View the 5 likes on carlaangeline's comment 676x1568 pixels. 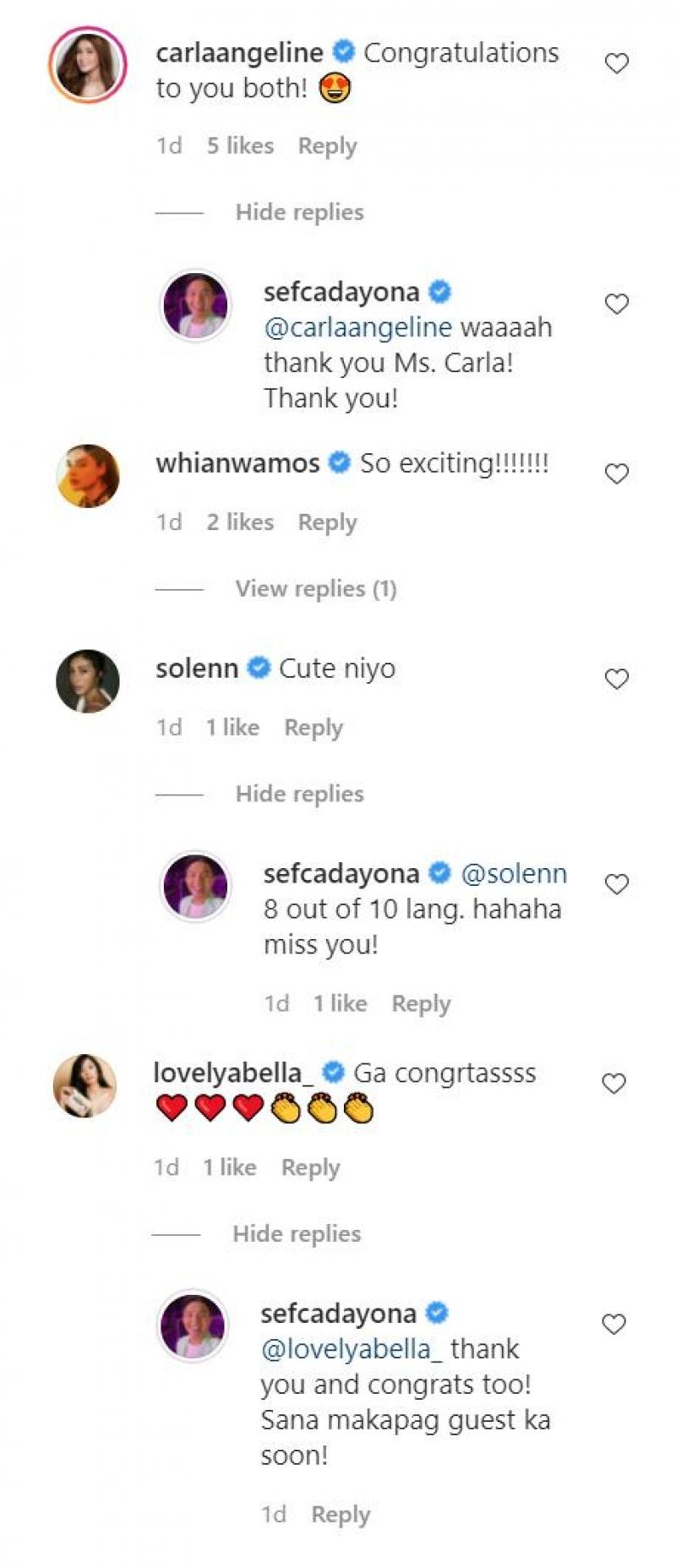coord(240,146)
